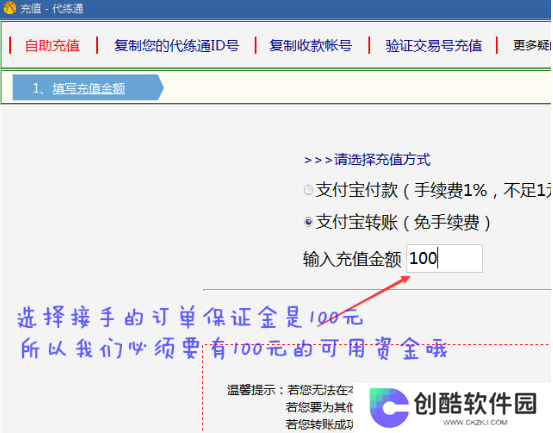Click the 温馨提示 text line

(x=290, y=390)
